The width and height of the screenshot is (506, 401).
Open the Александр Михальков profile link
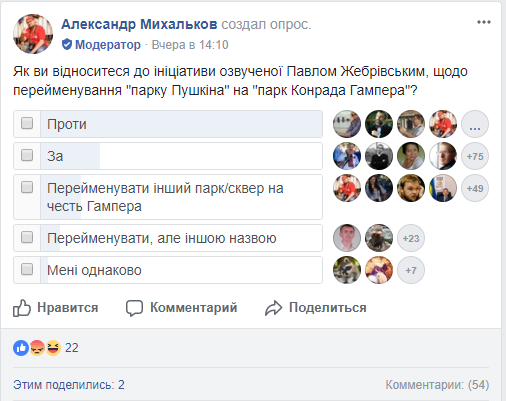(x=139, y=24)
